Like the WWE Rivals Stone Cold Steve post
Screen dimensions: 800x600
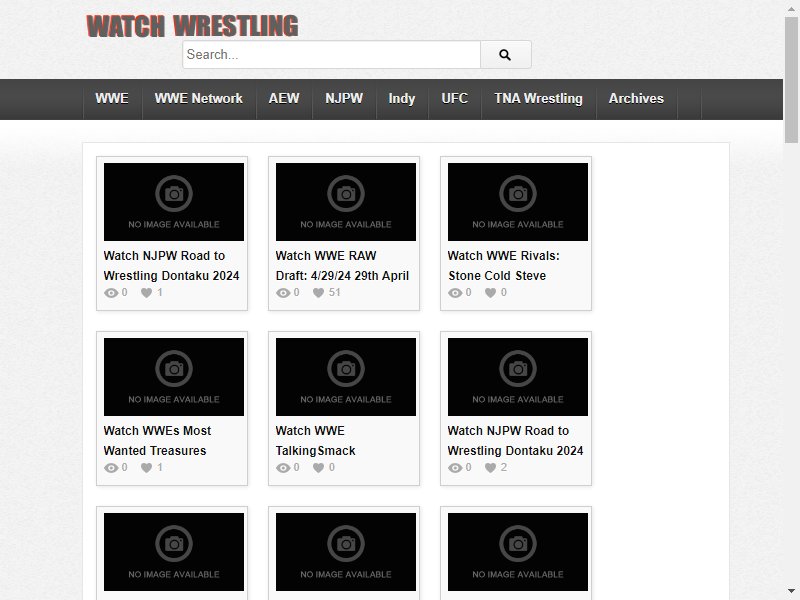[490, 293]
